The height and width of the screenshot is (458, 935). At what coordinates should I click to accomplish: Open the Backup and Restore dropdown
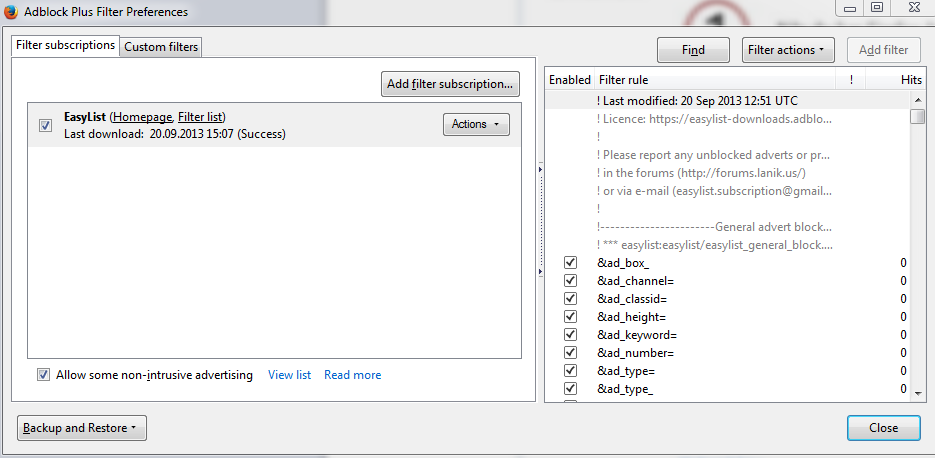pos(82,428)
